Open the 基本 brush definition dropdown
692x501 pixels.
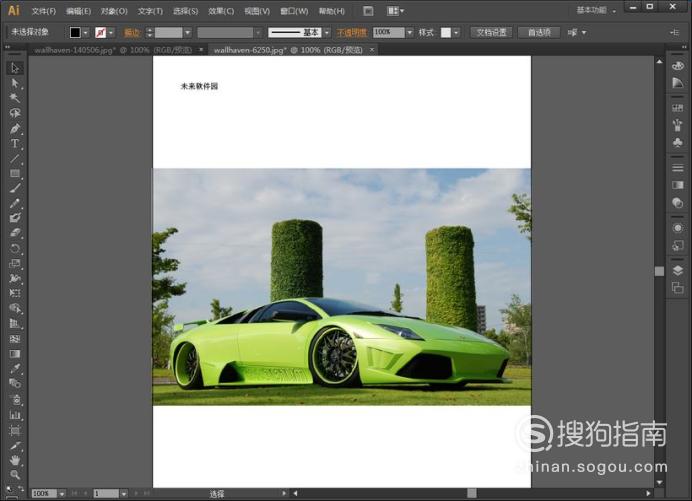(x=327, y=33)
